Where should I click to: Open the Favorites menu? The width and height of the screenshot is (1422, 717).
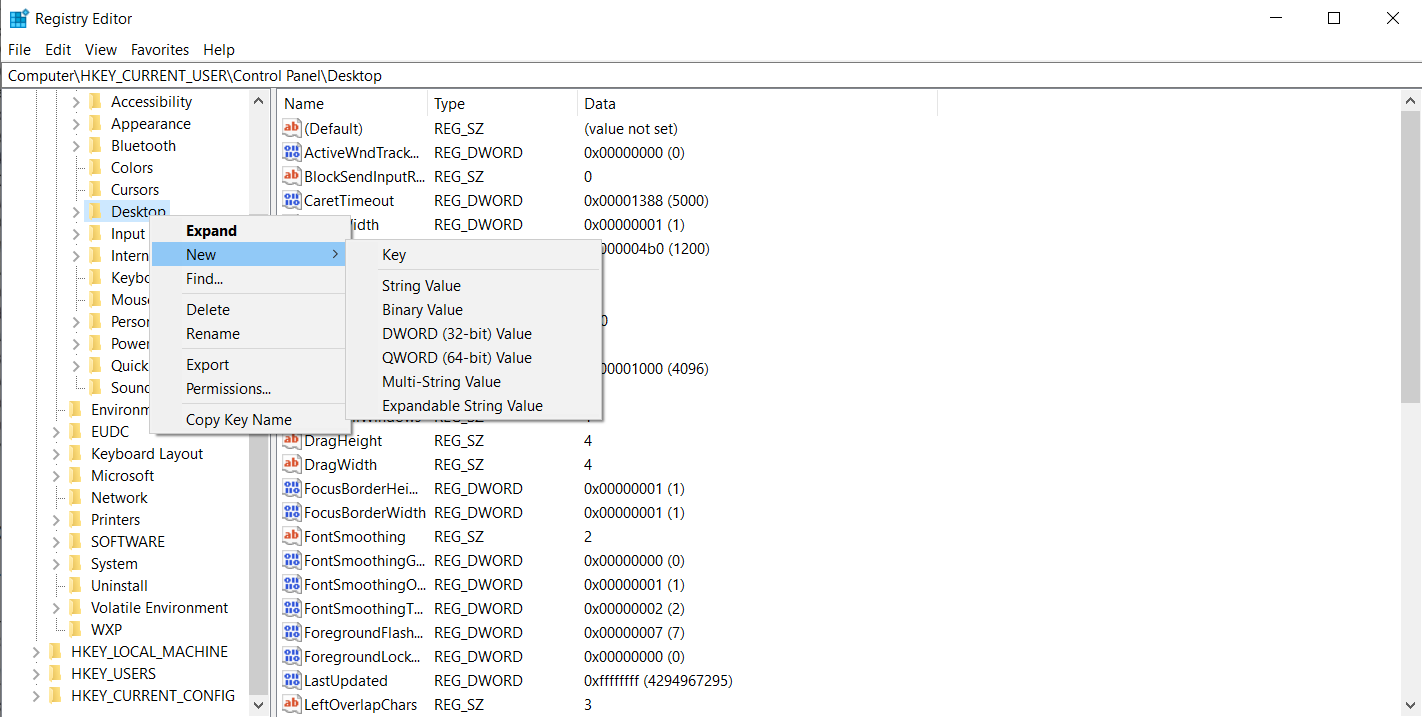pos(160,49)
